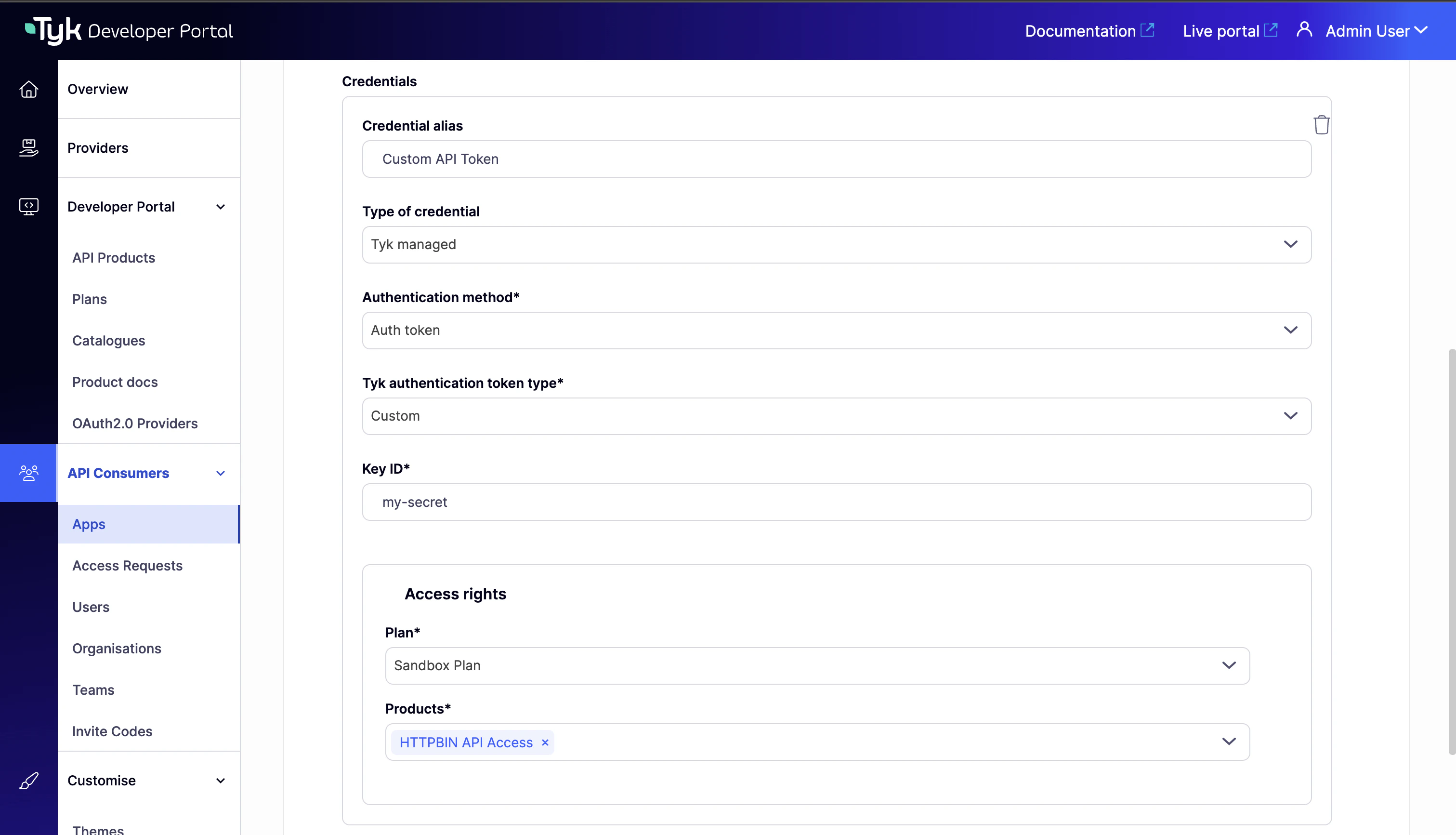Expand the Customise section chevron
The height and width of the screenshot is (835, 1456).
pyautogui.click(x=221, y=781)
